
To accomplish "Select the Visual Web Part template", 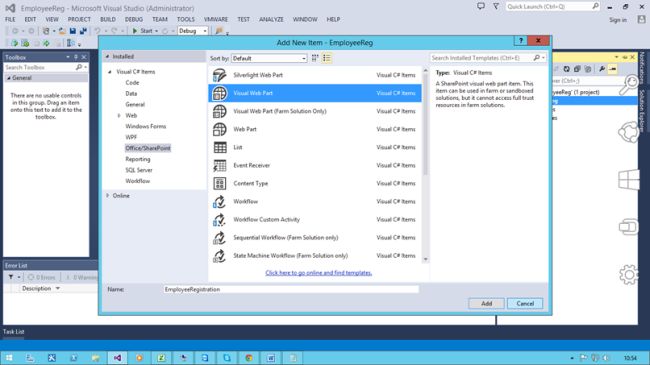I will (x=315, y=93).
